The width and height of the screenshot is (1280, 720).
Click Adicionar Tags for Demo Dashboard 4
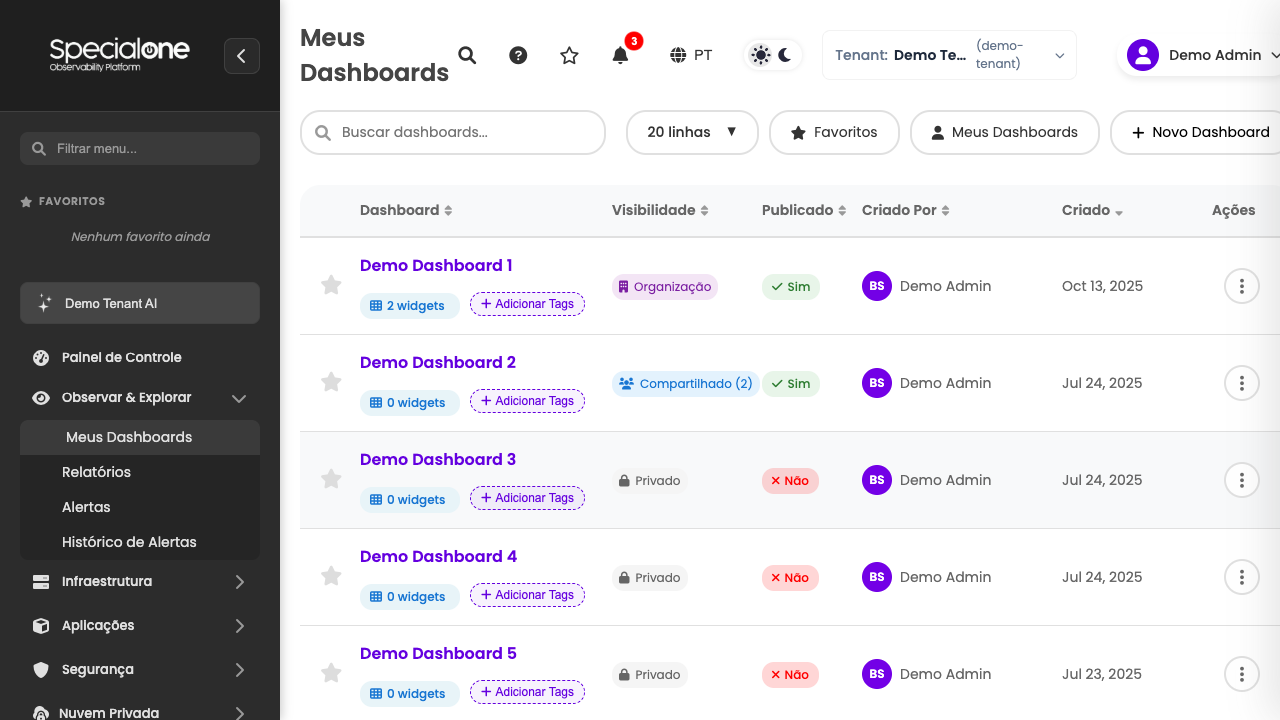point(527,595)
